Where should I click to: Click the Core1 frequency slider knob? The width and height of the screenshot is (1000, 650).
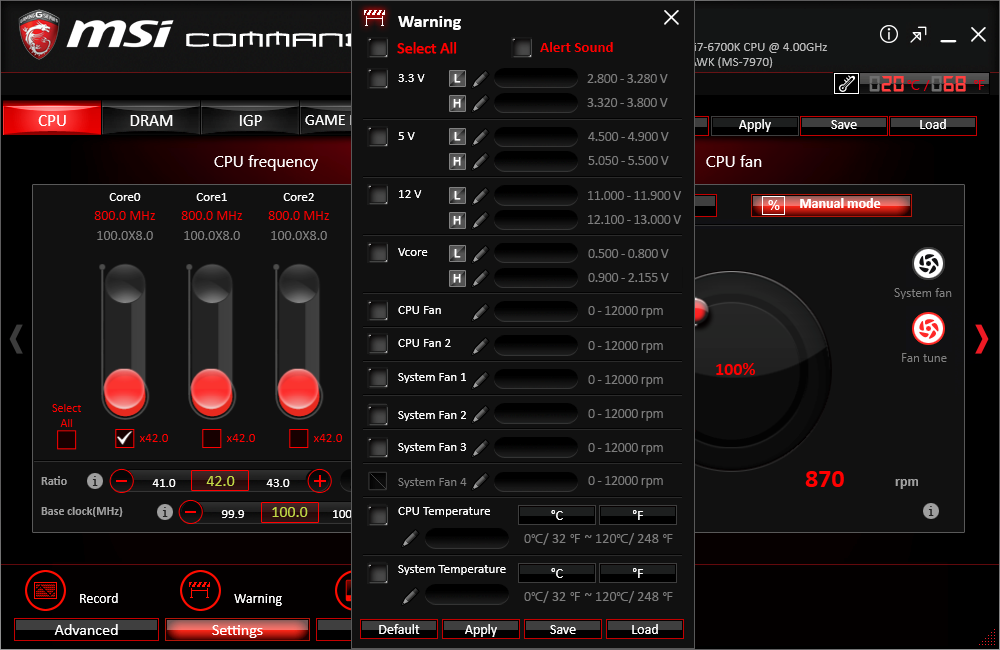tap(211, 391)
